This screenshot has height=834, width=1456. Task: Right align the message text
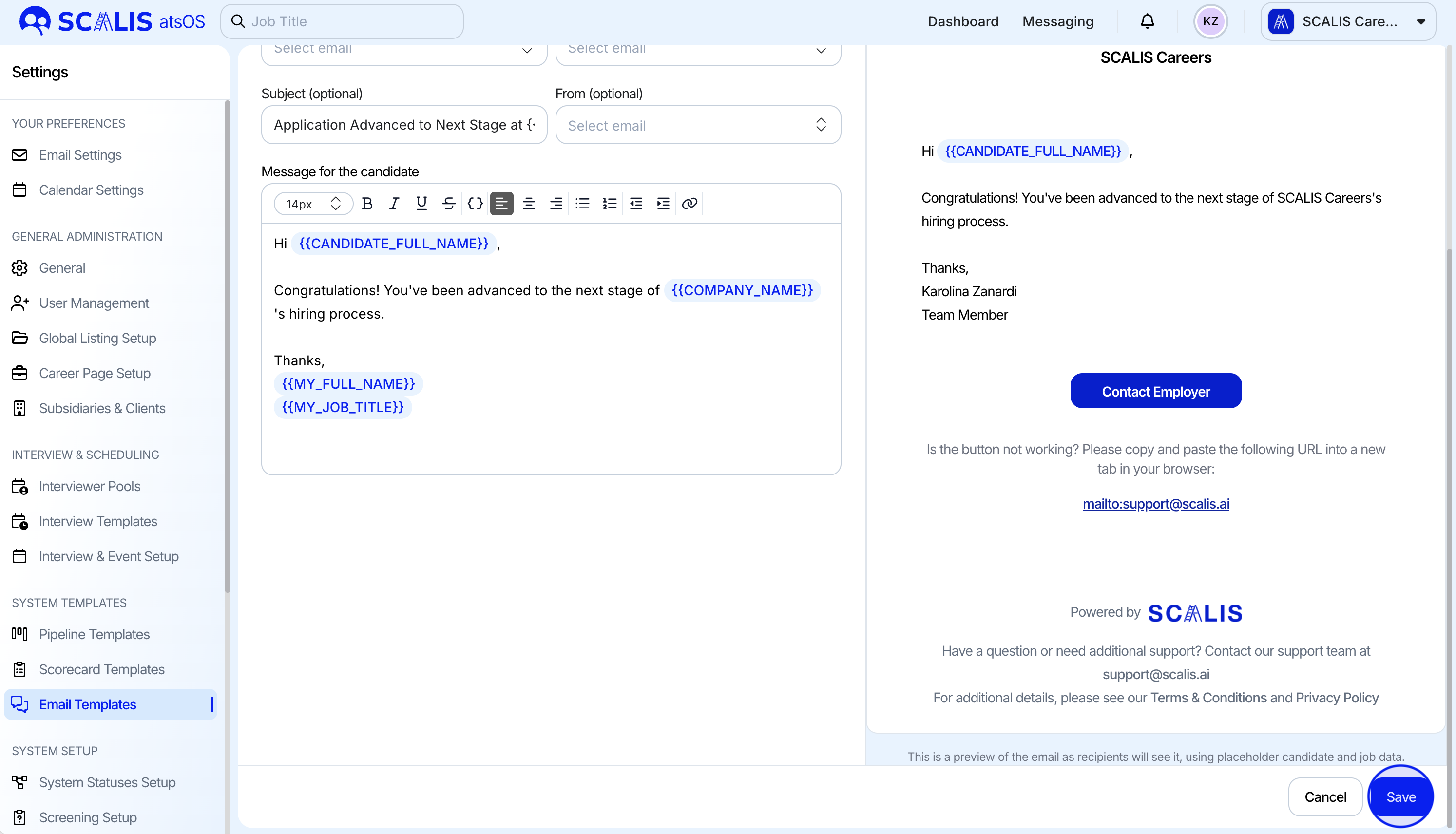tap(556, 203)
